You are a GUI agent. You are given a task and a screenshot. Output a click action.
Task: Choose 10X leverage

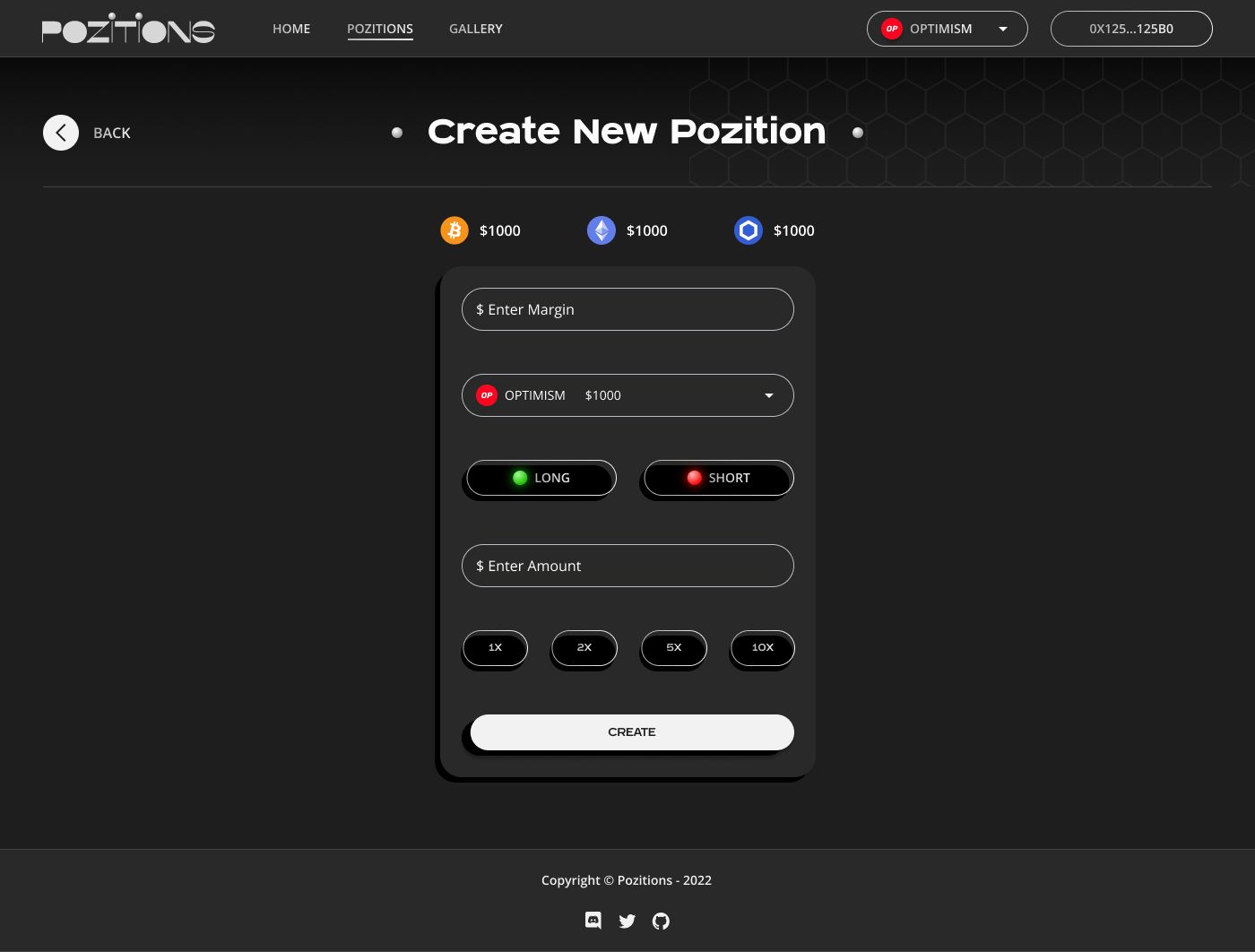763,647
